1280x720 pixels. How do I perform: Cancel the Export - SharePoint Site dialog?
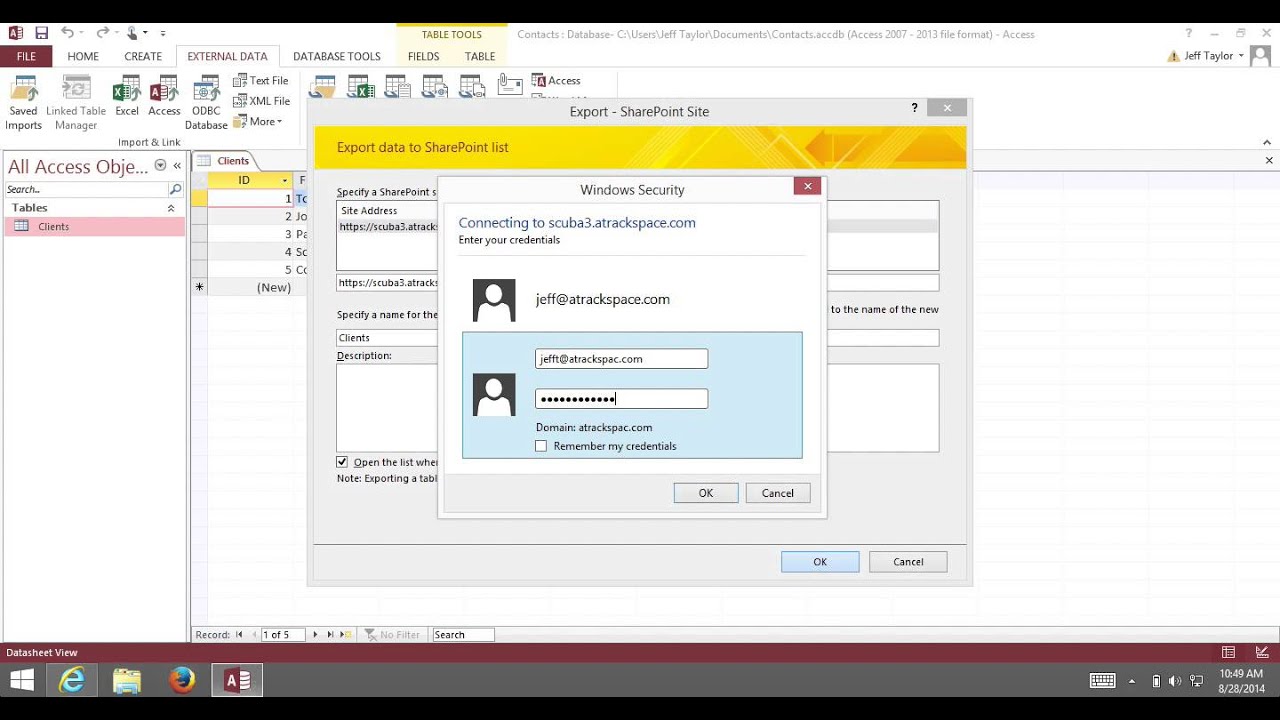coord(908,562)
